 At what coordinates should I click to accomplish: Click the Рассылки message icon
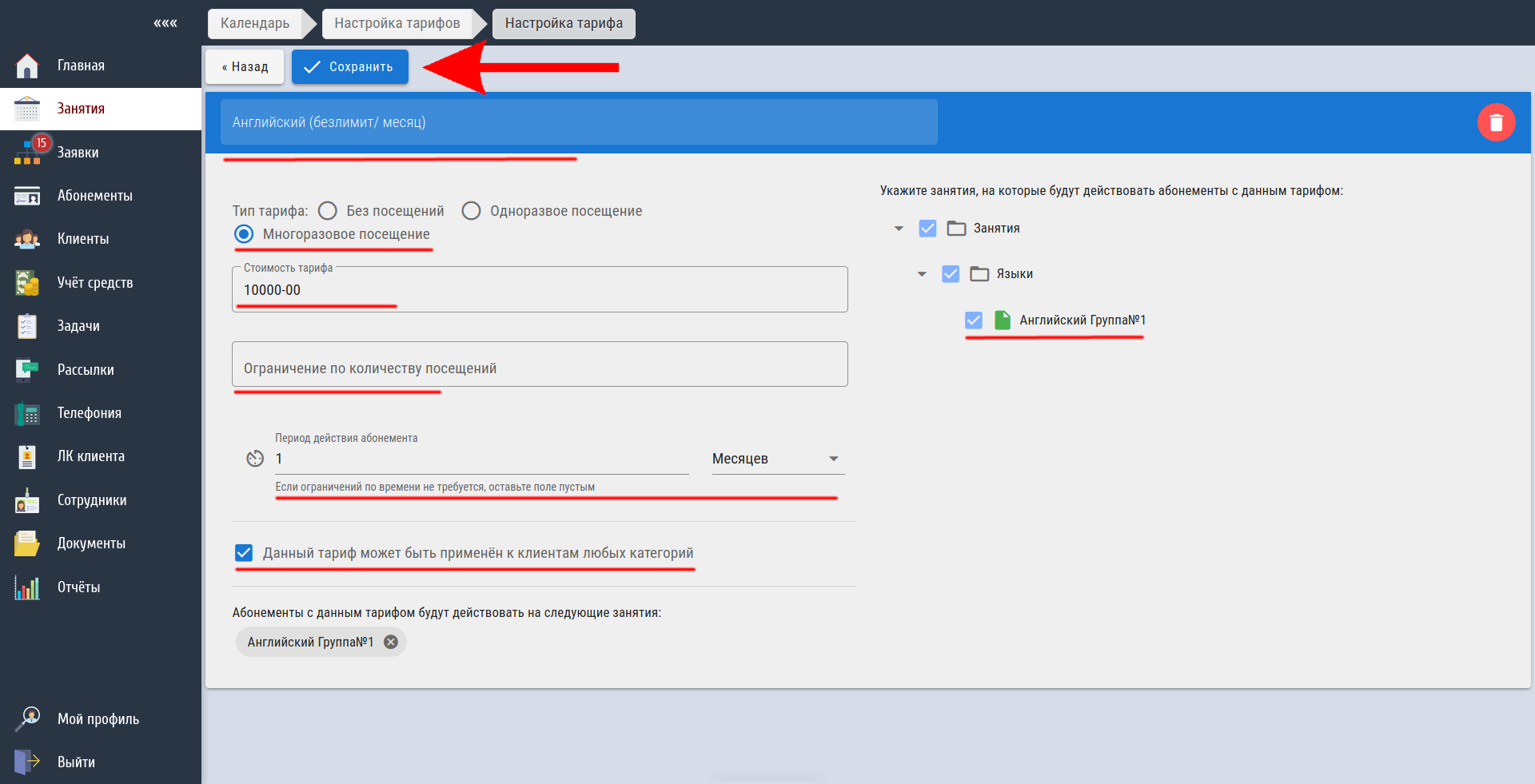[x=27, y=370]
